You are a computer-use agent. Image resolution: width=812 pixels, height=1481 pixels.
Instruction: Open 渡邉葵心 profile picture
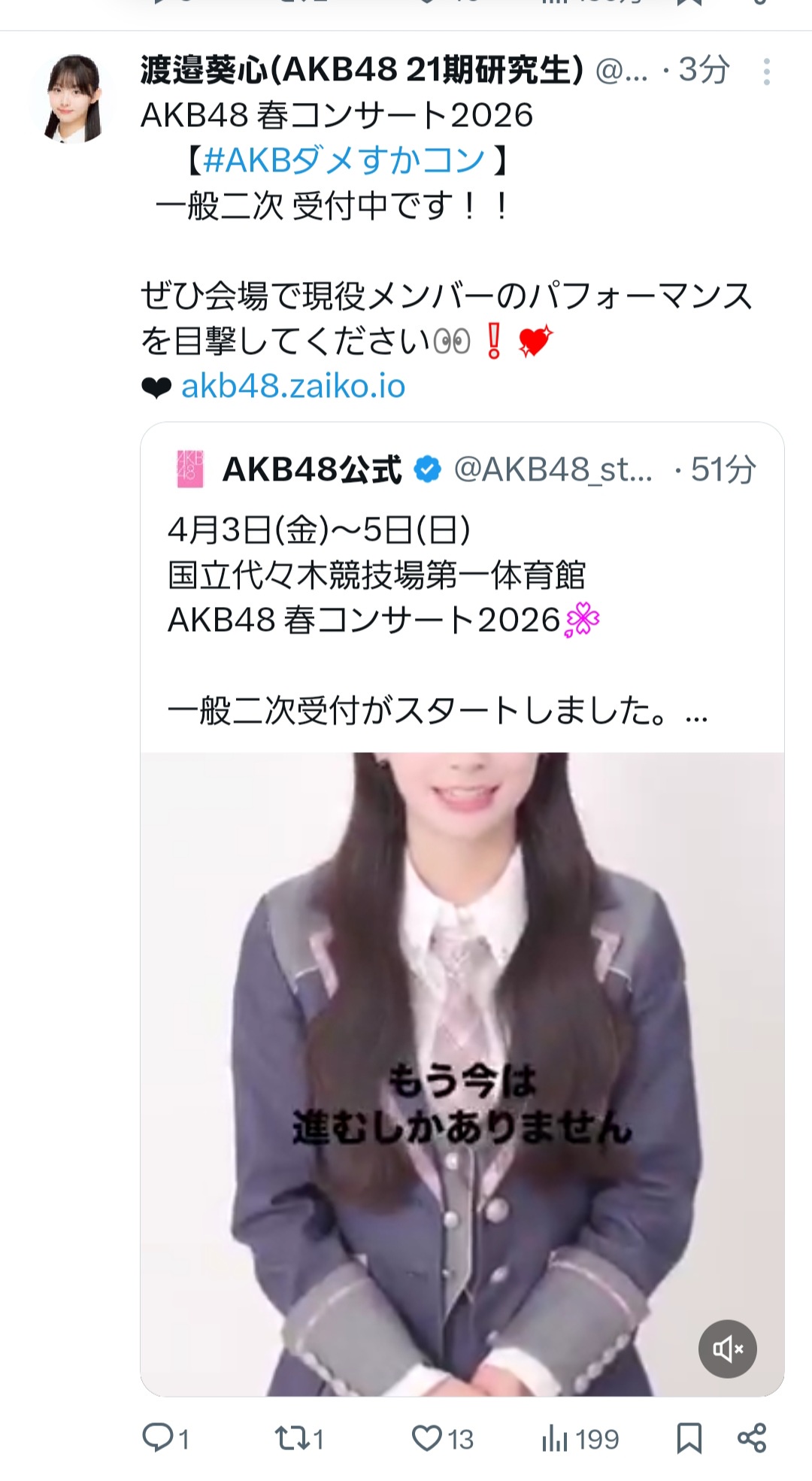point(72,99)
